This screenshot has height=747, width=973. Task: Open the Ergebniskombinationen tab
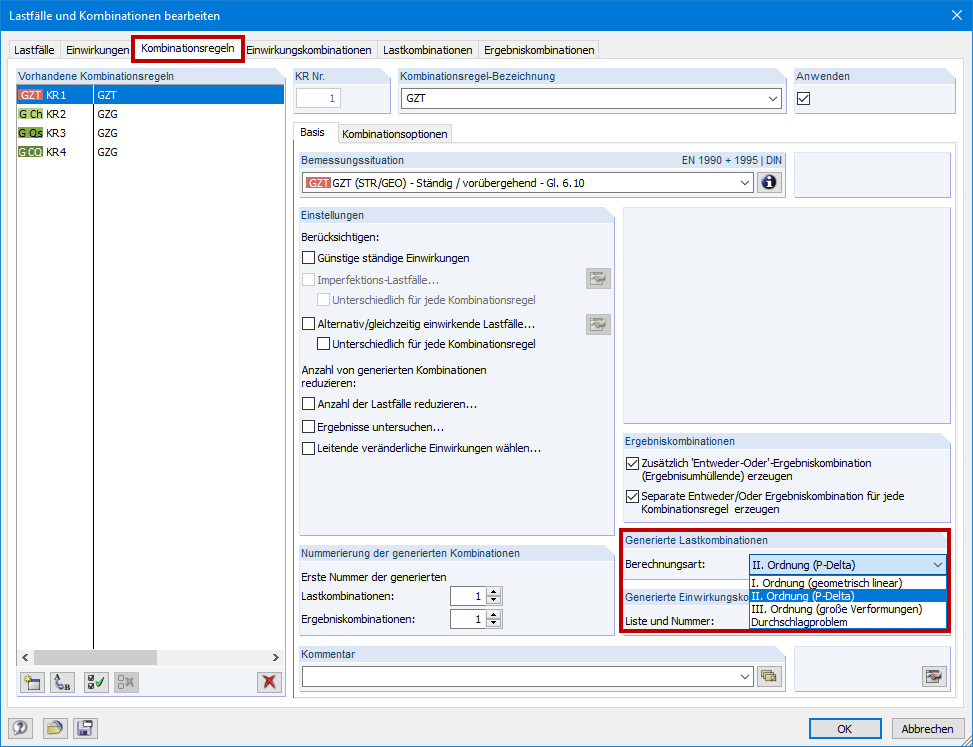539,50
